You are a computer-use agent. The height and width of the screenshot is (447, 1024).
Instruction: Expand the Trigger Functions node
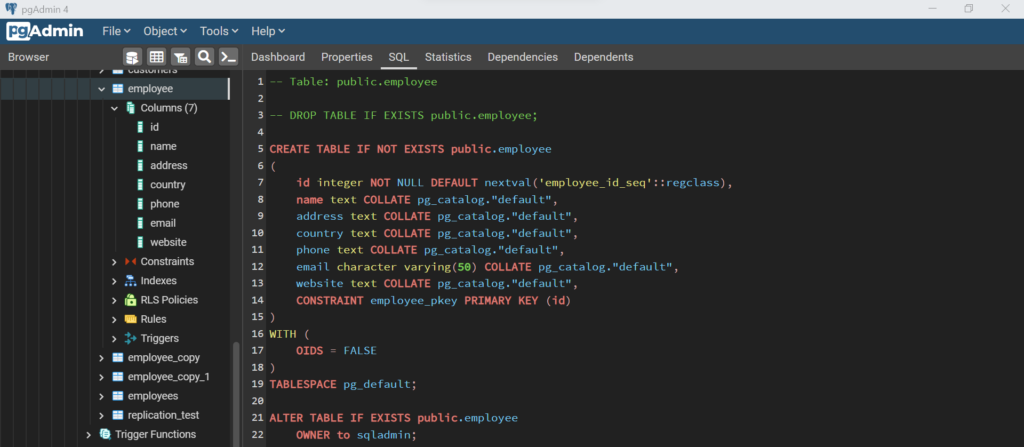pos(89,434)
